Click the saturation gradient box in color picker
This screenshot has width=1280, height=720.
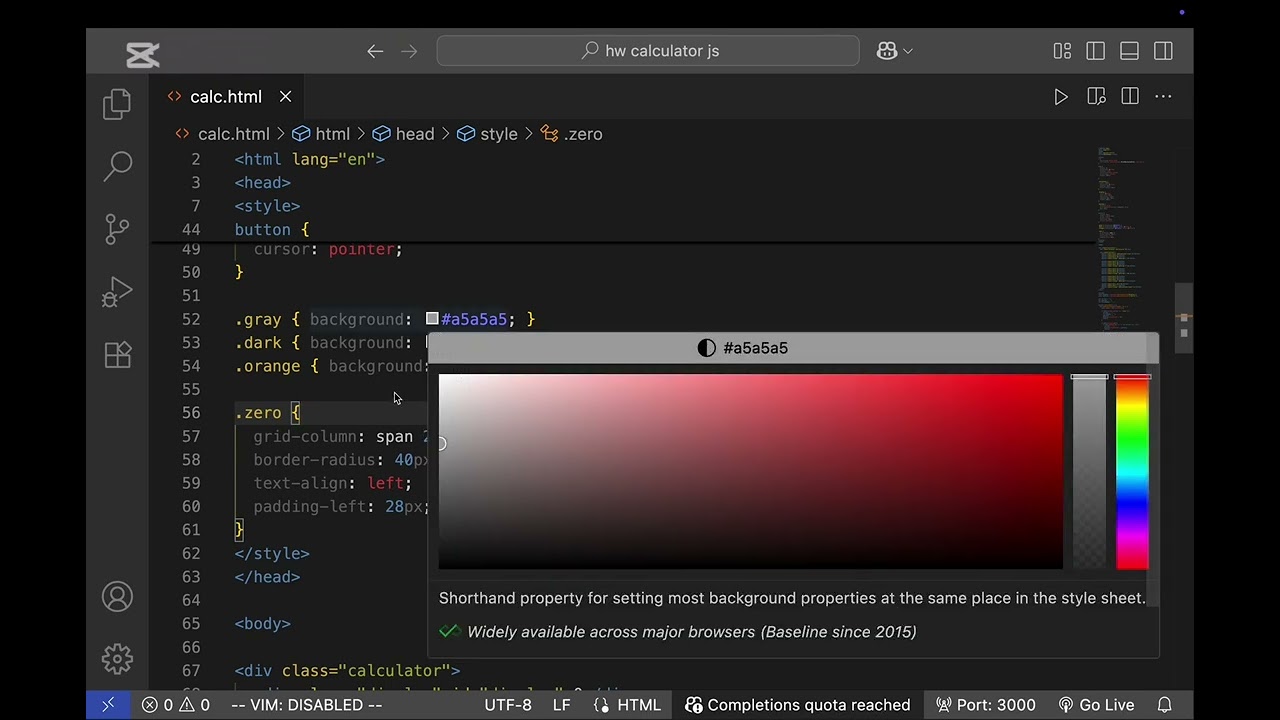[751, 472]
